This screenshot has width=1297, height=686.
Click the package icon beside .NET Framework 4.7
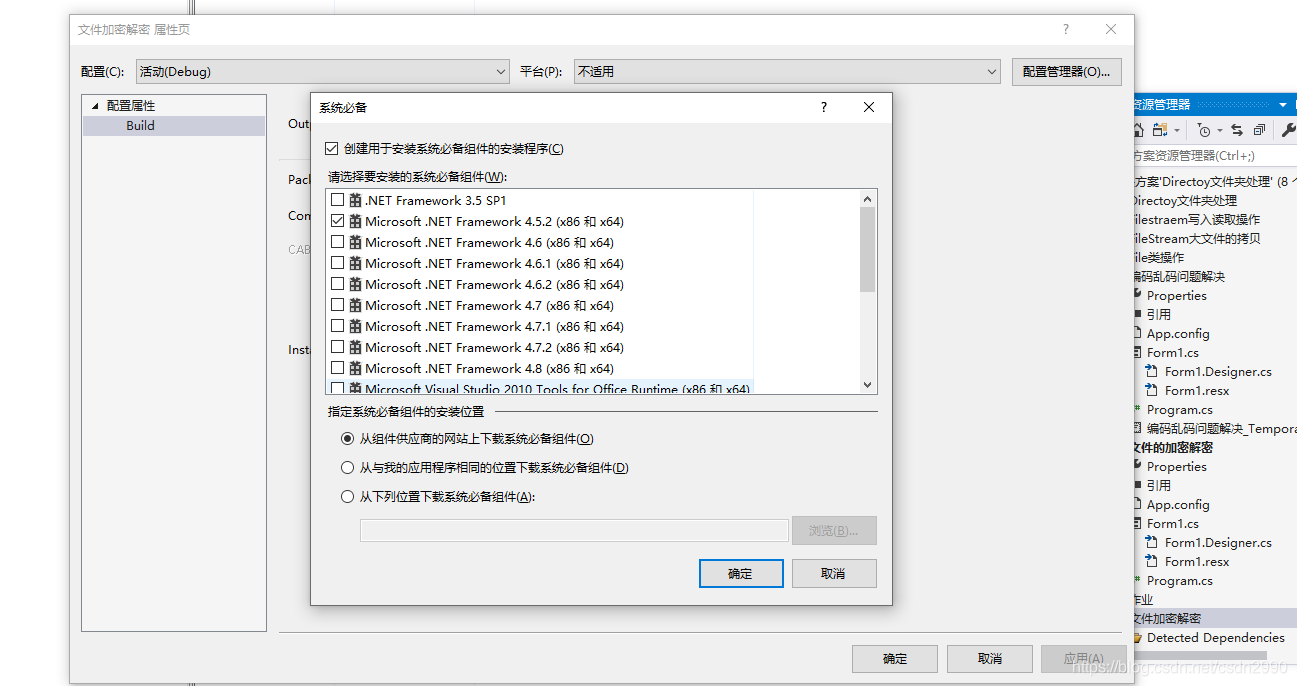point(355,305)
